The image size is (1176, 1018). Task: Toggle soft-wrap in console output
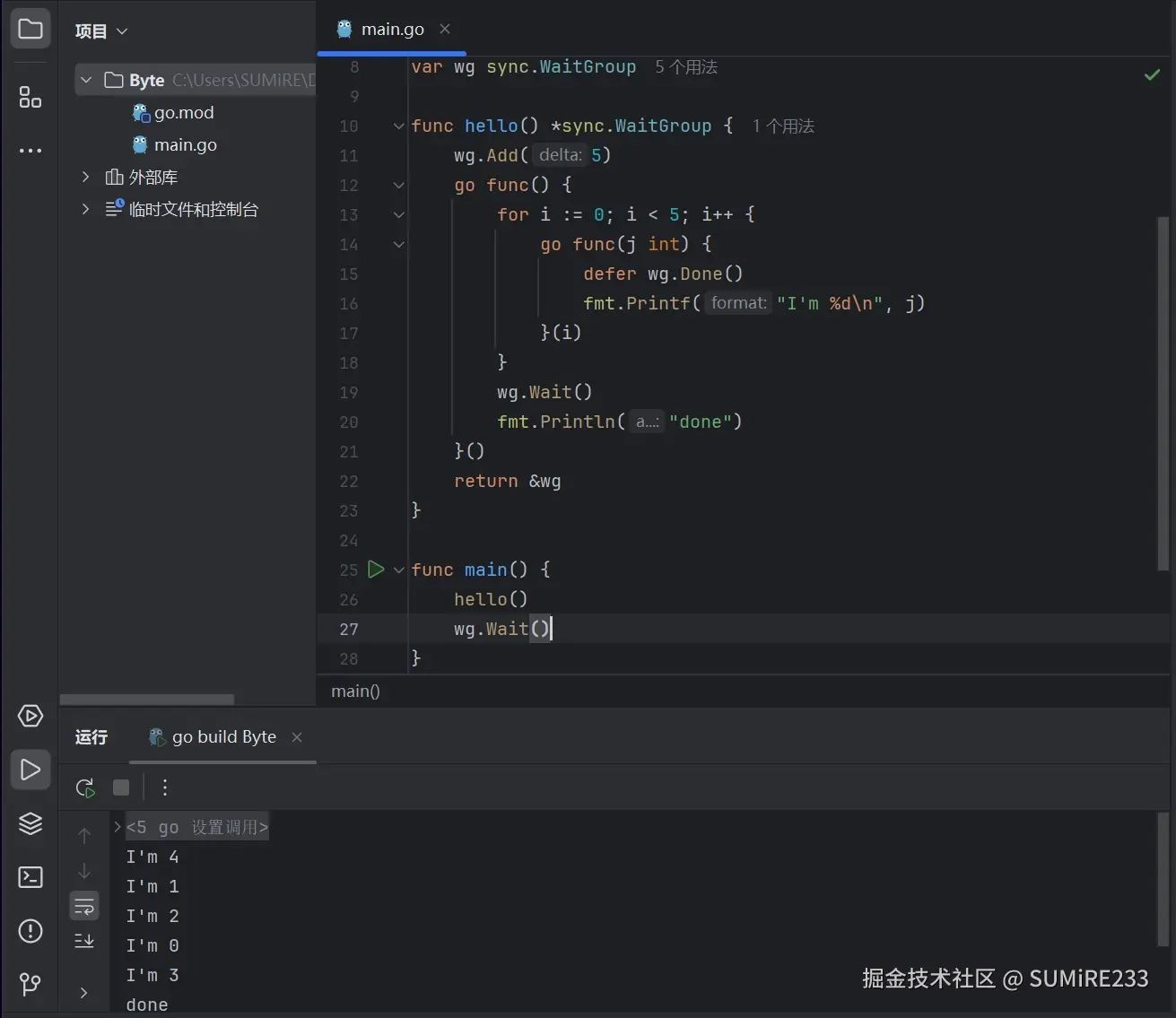click(84, 906)
